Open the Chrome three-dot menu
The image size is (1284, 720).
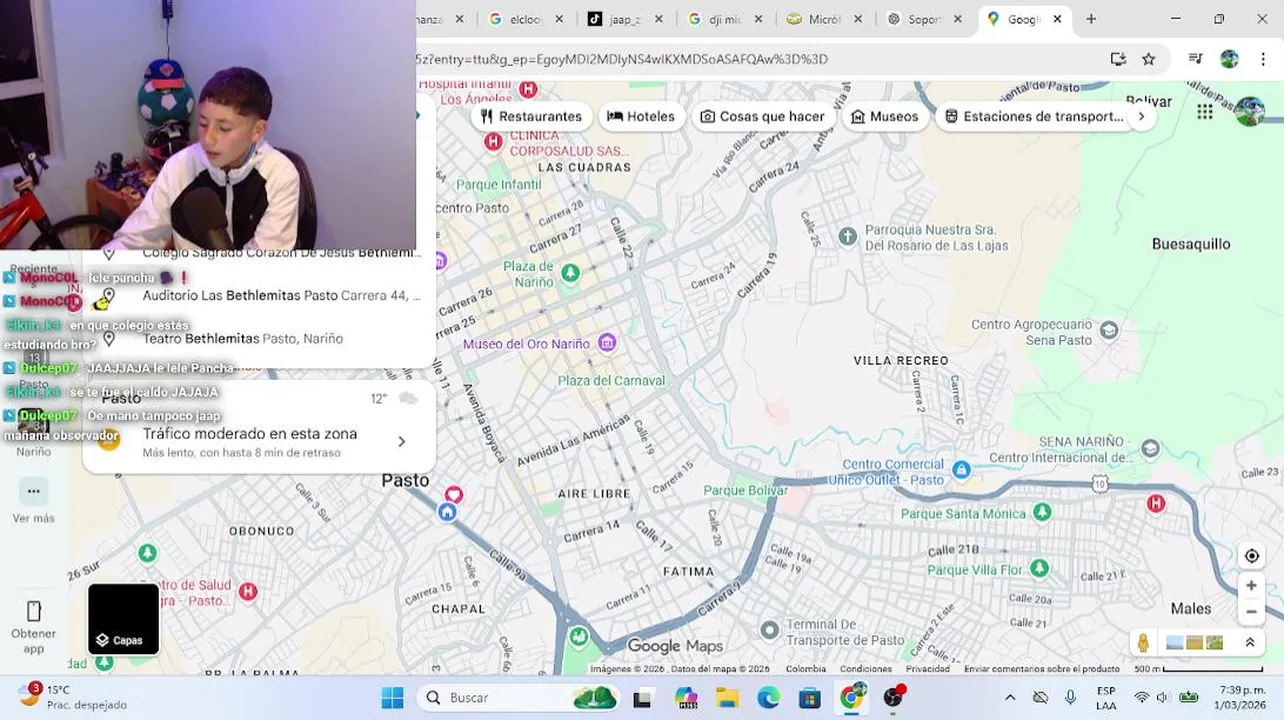1262,59
